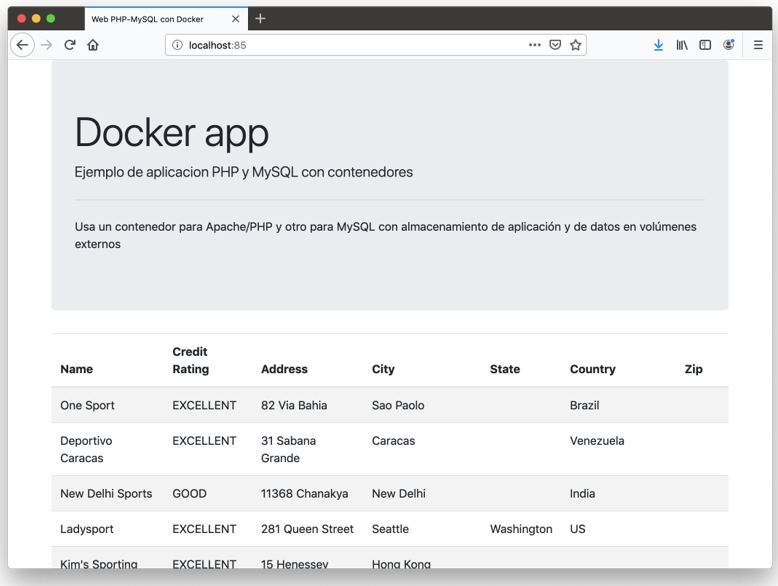778x586 pixels.
Task: Click the Name column header
Action: click(76, 369)
